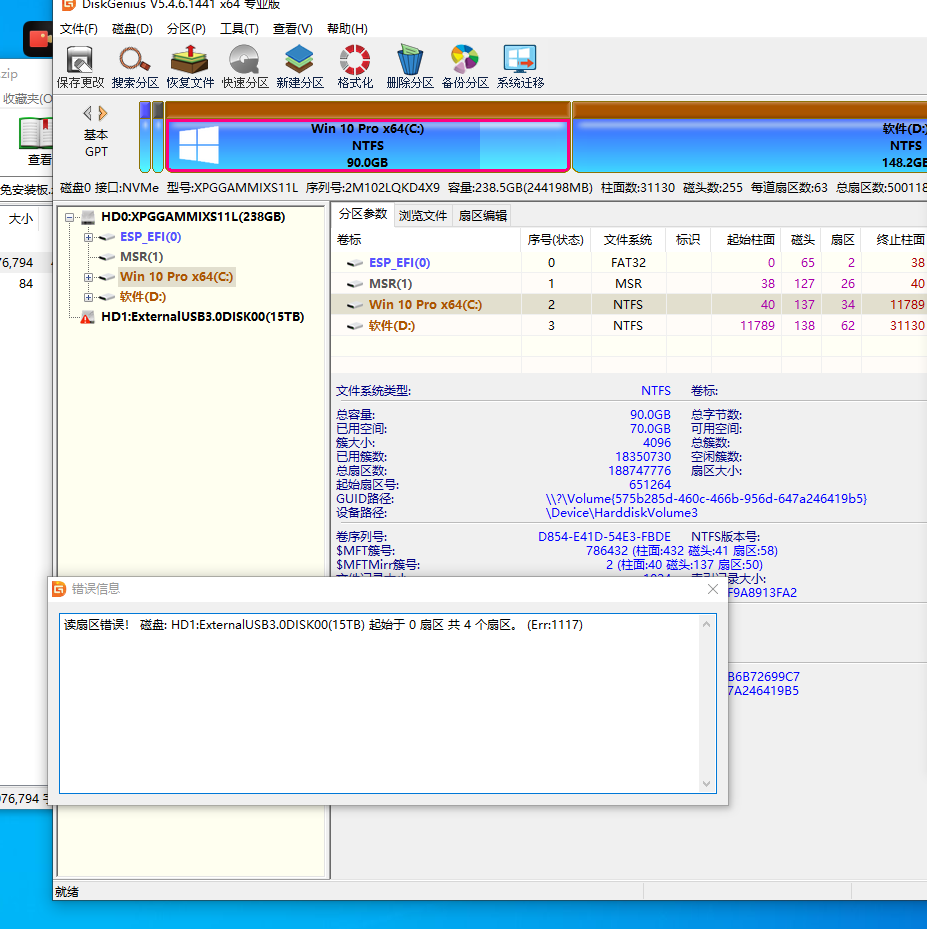Close the 错误信息 error dialog
This screenshot has height=929, width=927.
(x=713, y=590)
